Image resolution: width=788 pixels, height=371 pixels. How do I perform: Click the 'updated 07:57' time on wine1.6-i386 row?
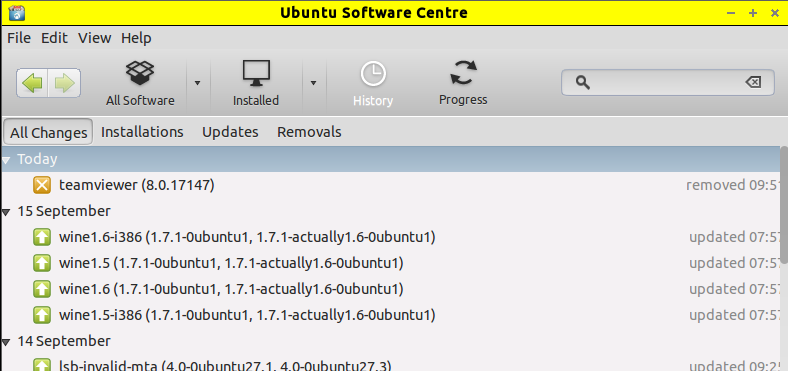click(734, 237)
